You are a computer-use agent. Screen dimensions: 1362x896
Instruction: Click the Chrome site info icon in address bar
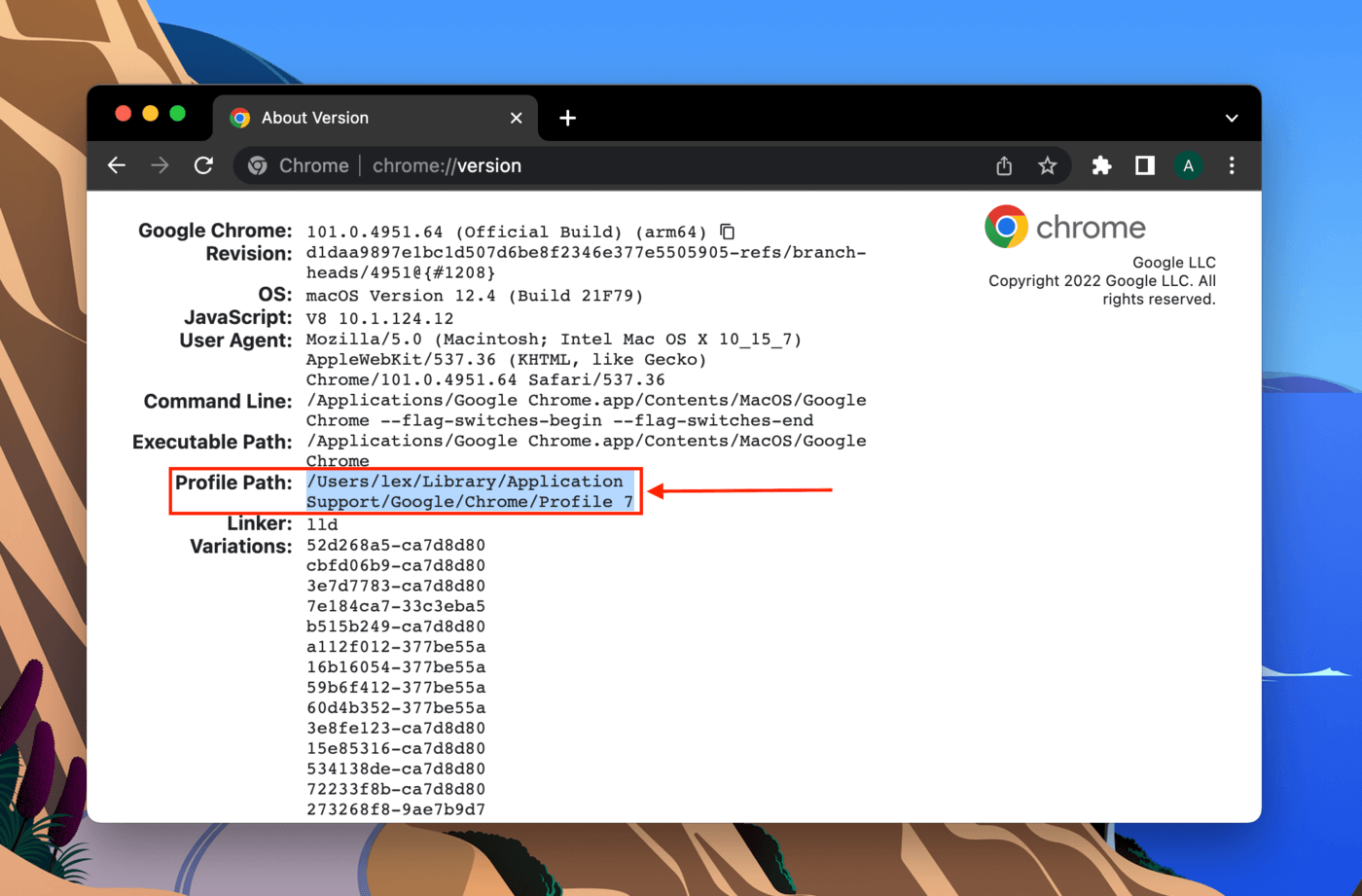(258, 165)
